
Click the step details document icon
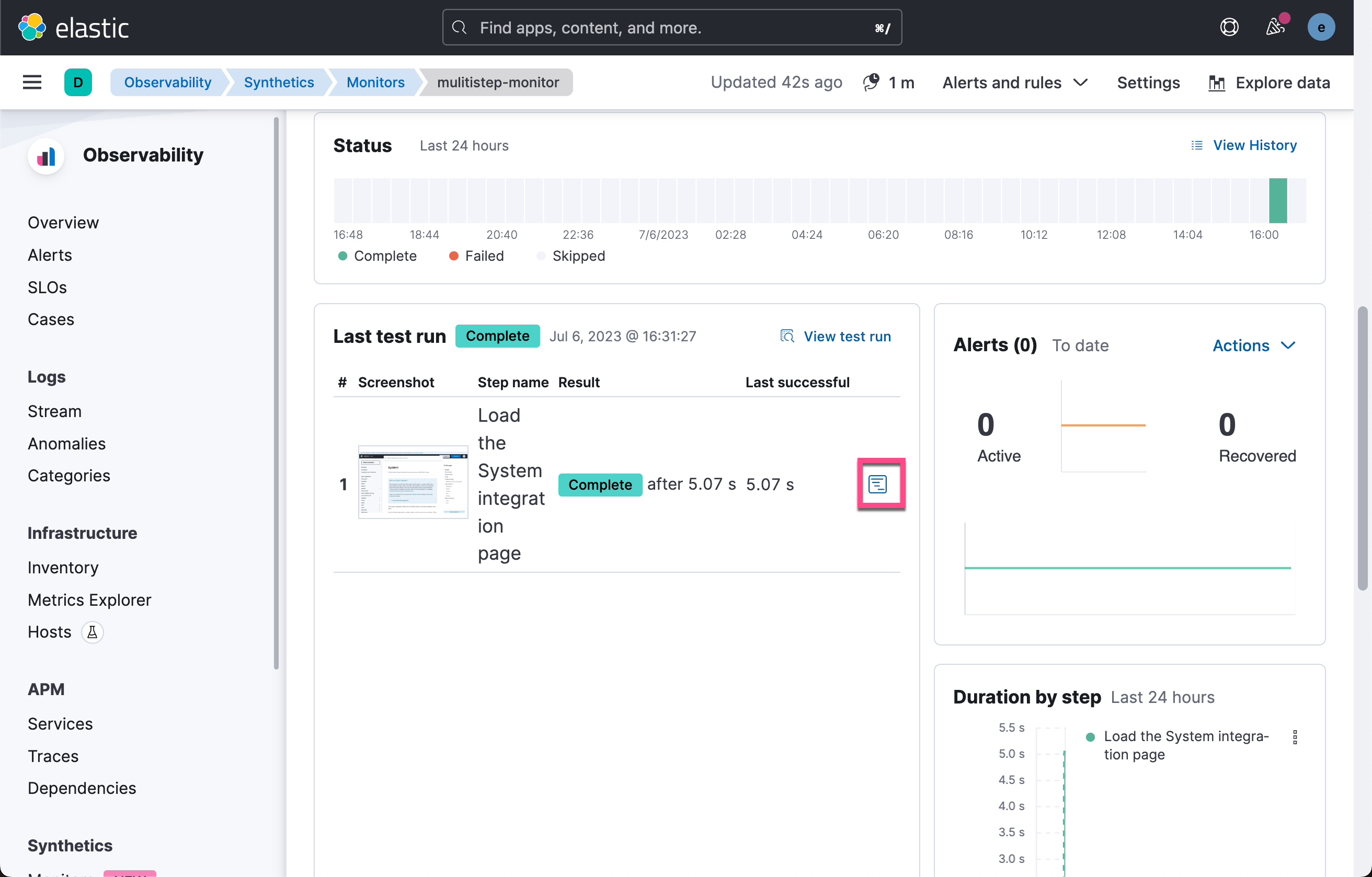(x=877, y=484)
